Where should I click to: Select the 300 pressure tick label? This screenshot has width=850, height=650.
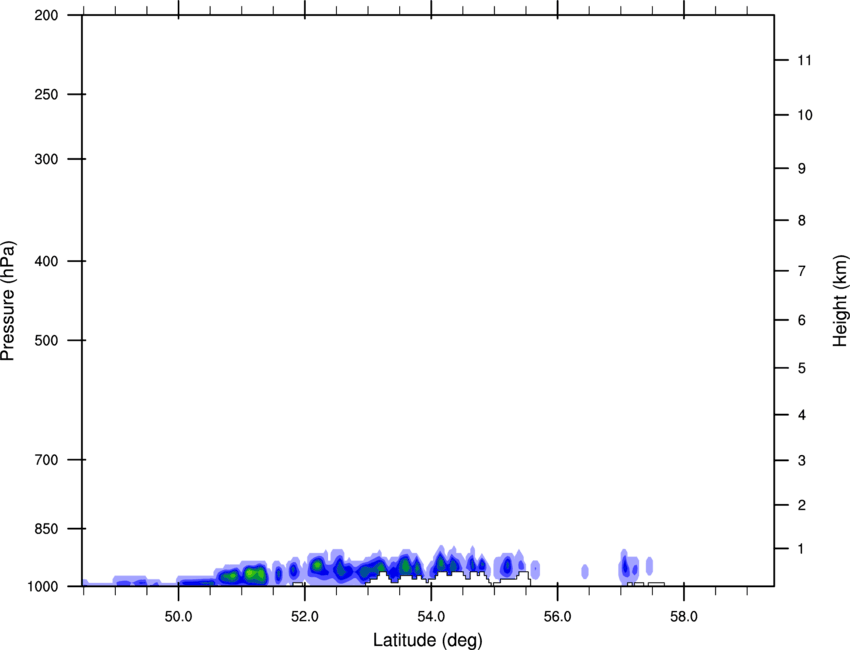click(46, 159)
